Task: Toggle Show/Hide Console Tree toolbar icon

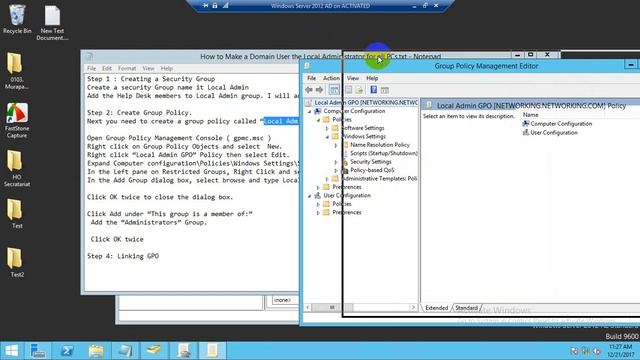Action: click(334, 90)
